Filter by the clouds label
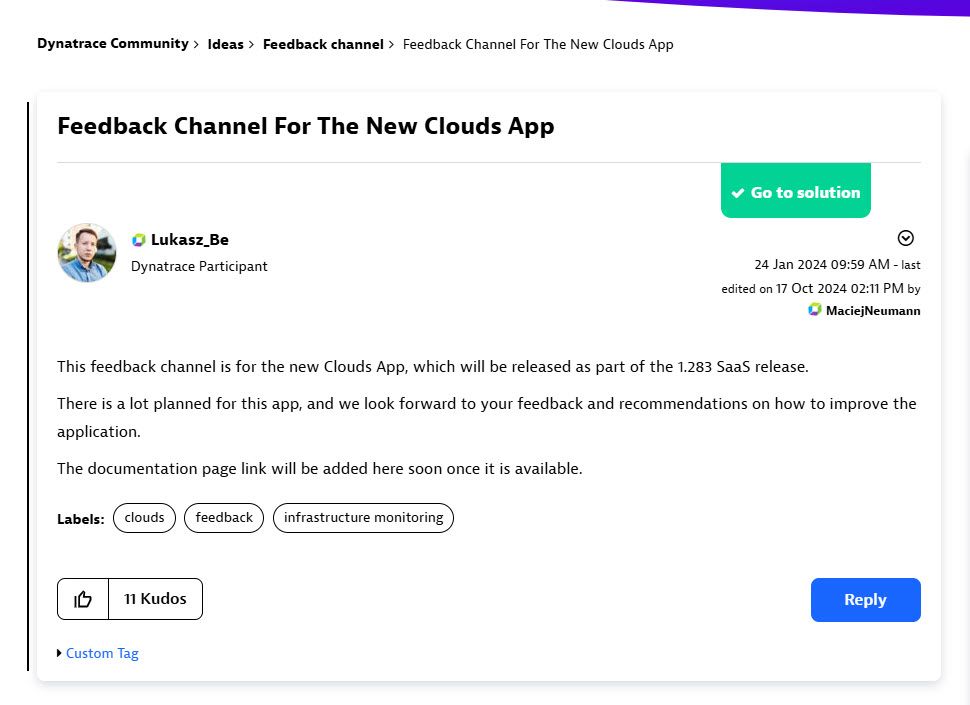This screenshot has width=970, height=705. click(x=144, y=518)
